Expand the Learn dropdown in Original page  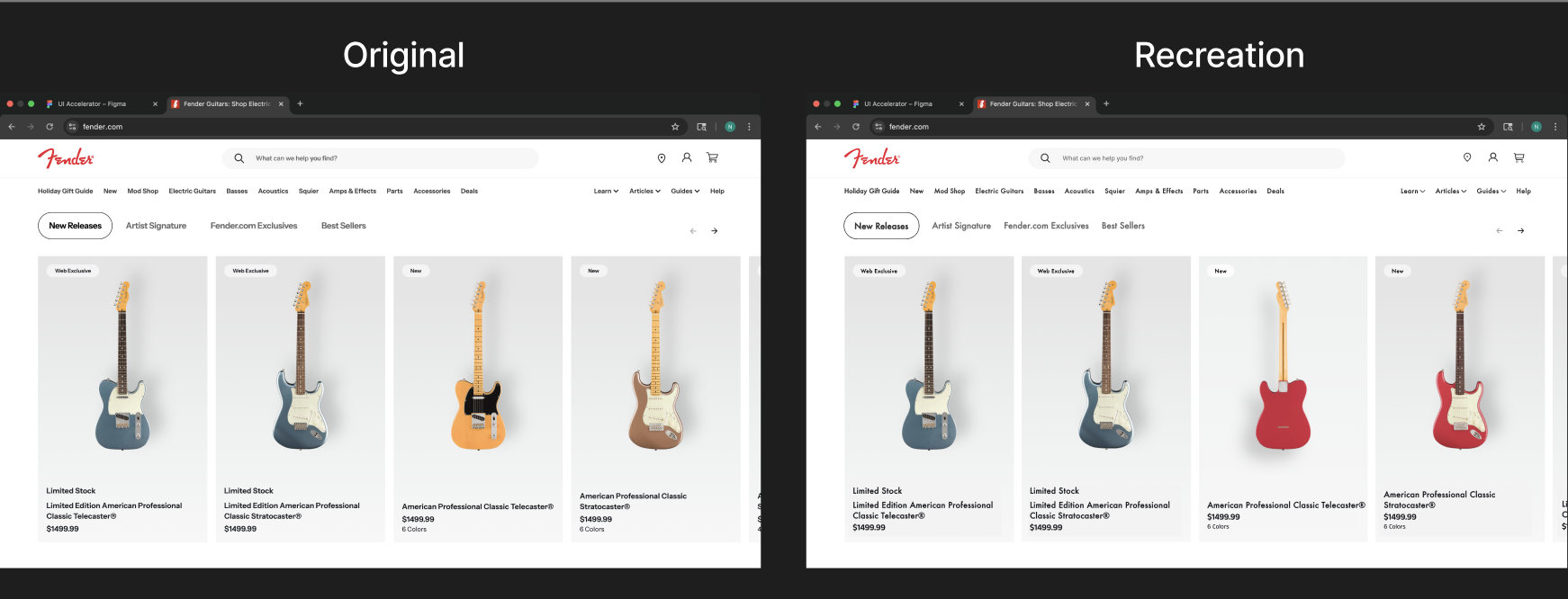[x=606, y=191]
